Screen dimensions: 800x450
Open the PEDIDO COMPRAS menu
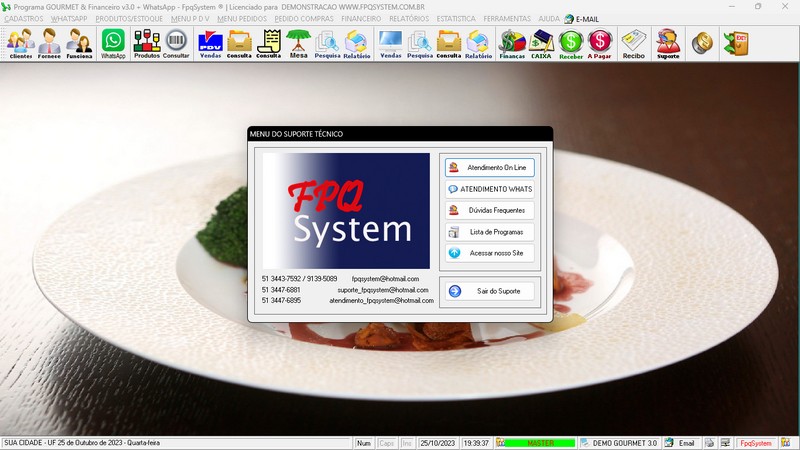(x=304, y=18)
